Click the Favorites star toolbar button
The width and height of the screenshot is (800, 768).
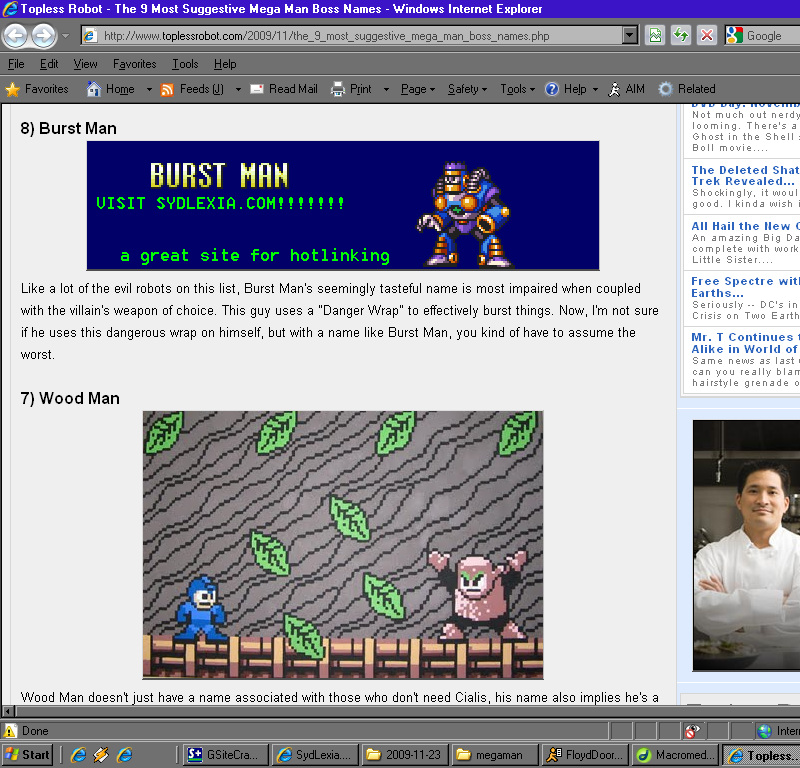point(37,89)
